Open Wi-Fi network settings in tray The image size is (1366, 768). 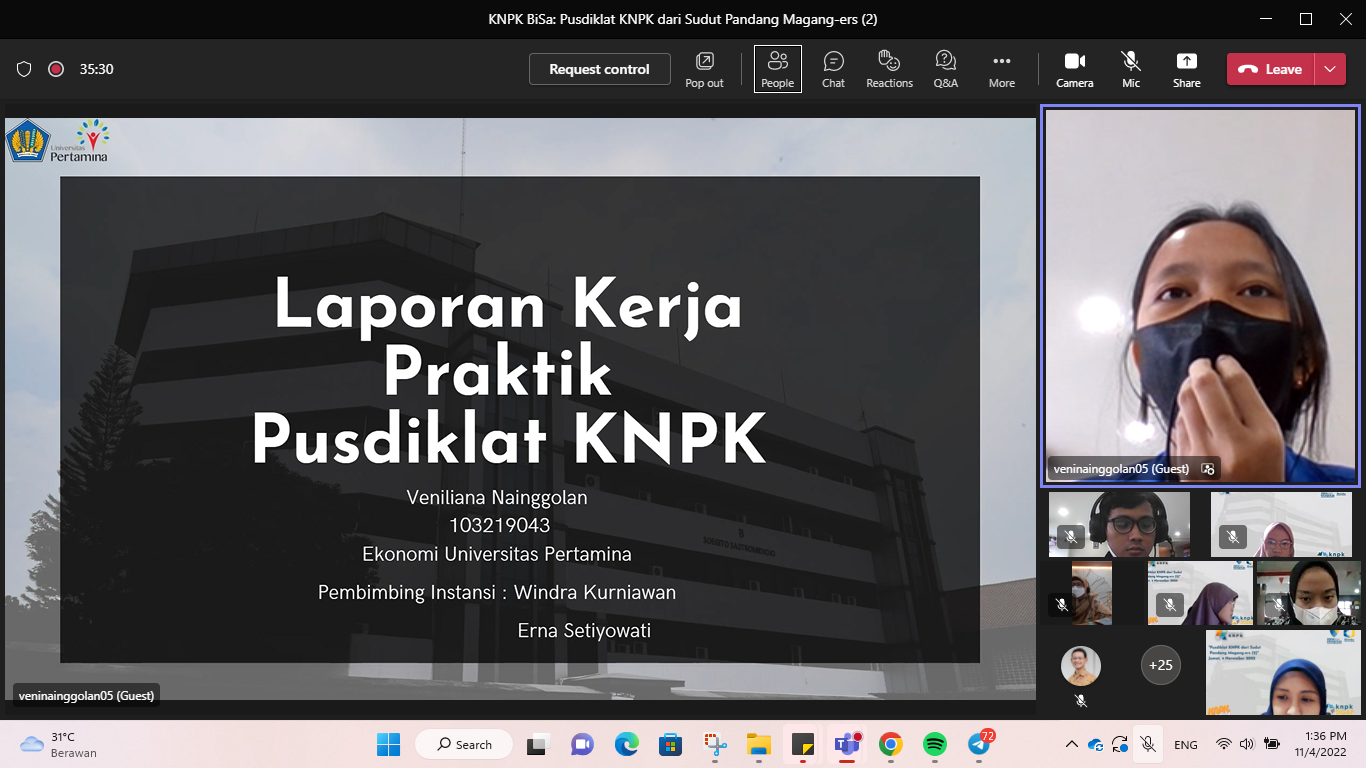(1223, 744)
